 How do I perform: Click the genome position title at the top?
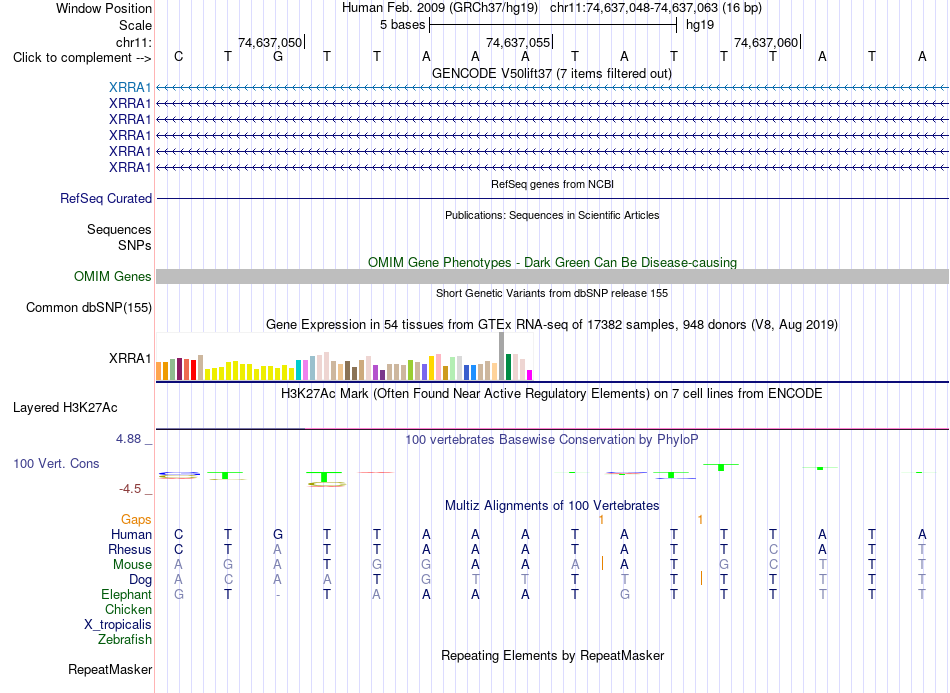[x=552, y=8]
